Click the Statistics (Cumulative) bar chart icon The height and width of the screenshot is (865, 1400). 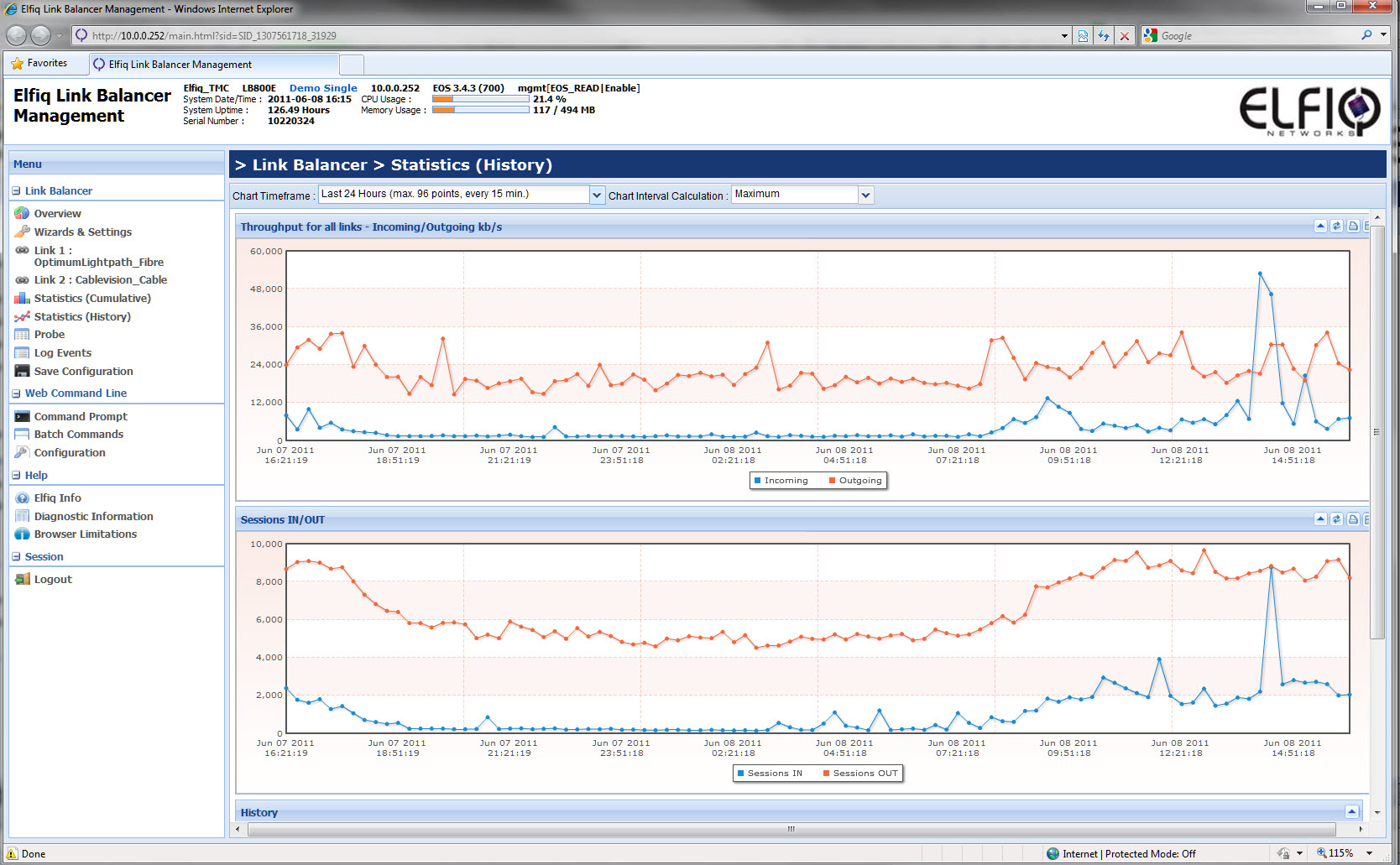click(x=22, y=298)
